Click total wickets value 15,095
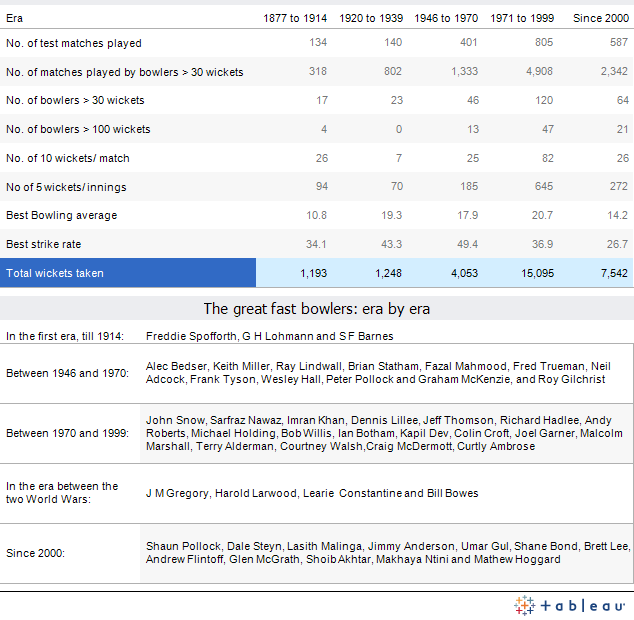 point(537,273)
